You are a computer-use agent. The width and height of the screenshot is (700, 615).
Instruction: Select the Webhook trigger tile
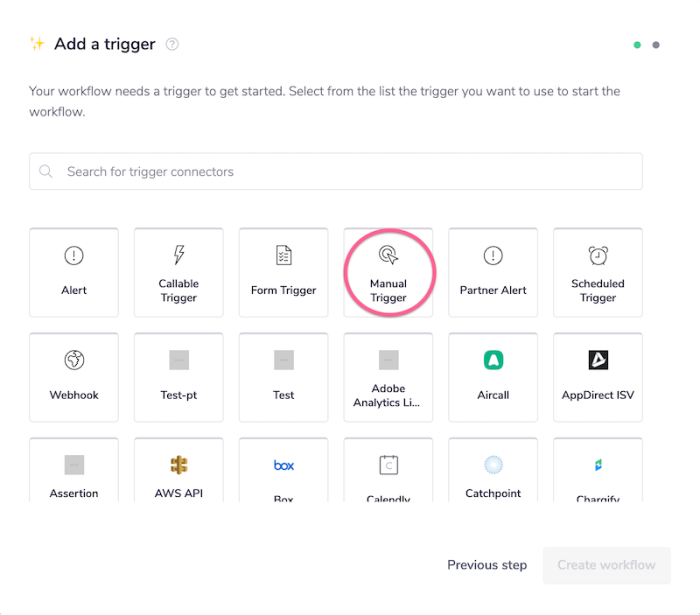[x=74, y=377]
